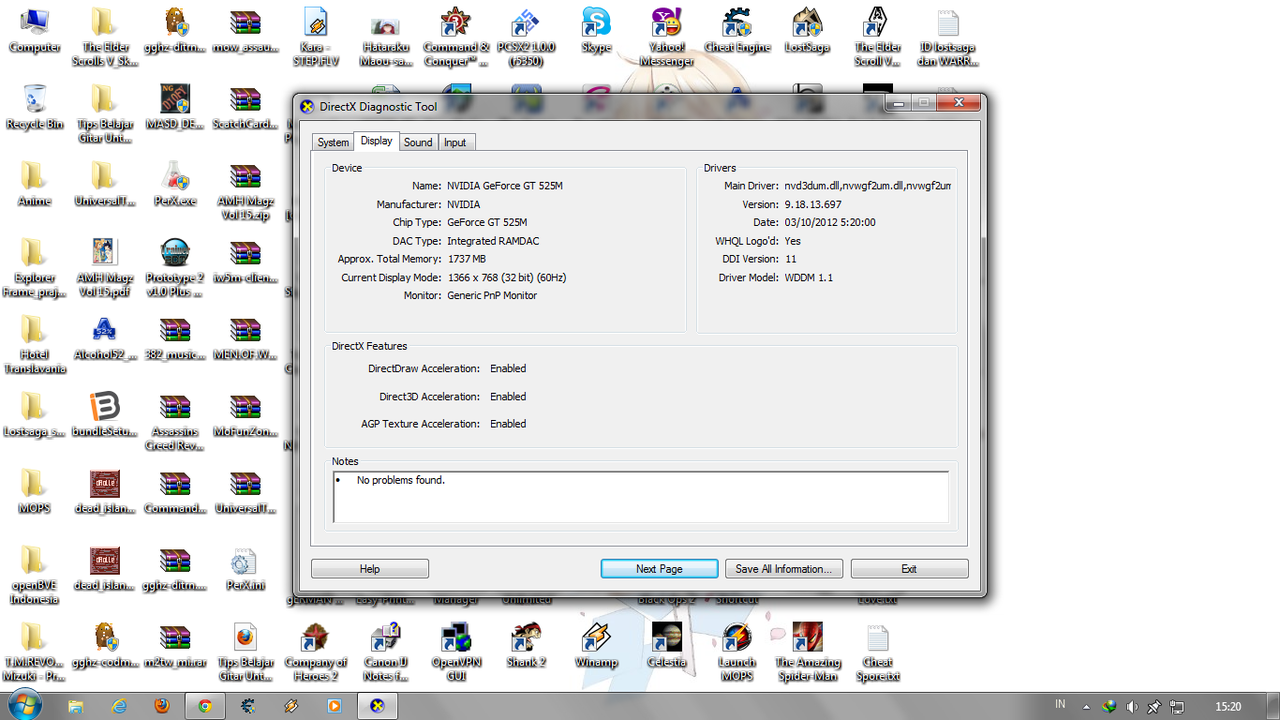Select the ID lostsaga dan WARR text file
The width and height of the screenshot is (1280, 720).
(x=948, y=37)
